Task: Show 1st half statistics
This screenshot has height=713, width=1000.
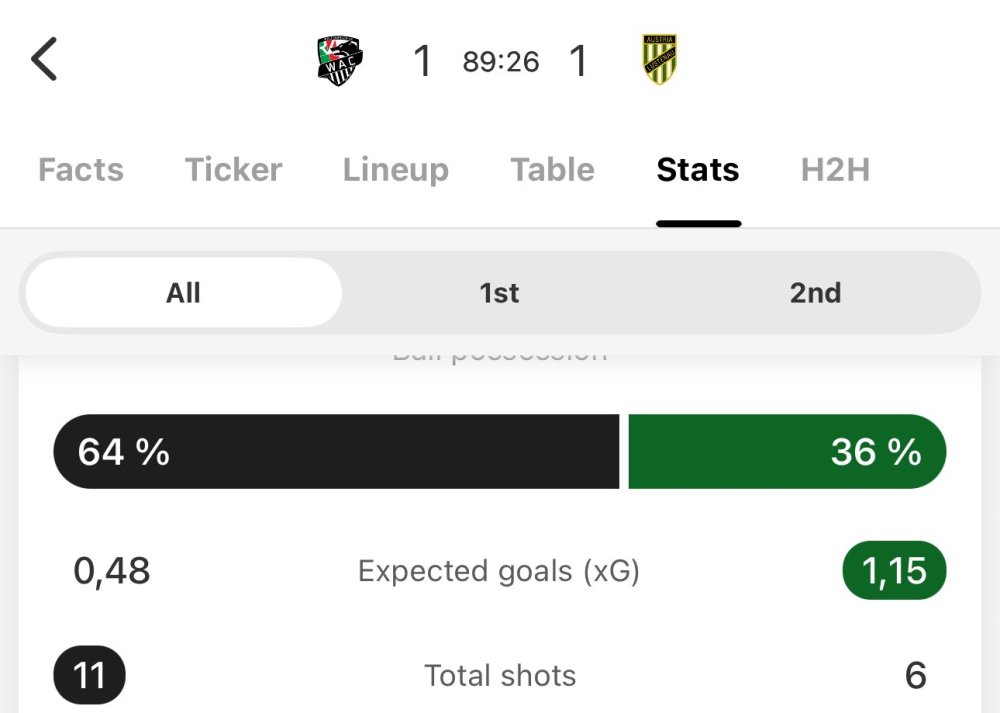Action: point(499,293)
